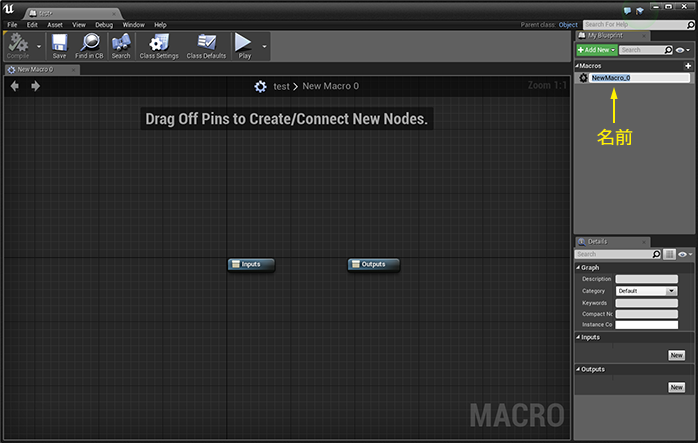Click the Details search field
Viewport: 698px width, 443px height.
(x=613, y=254)
